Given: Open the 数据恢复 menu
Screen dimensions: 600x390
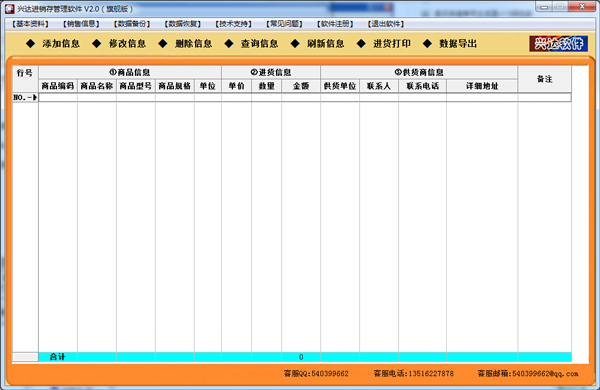Looking at the screenshot, I should click(183, 24).
